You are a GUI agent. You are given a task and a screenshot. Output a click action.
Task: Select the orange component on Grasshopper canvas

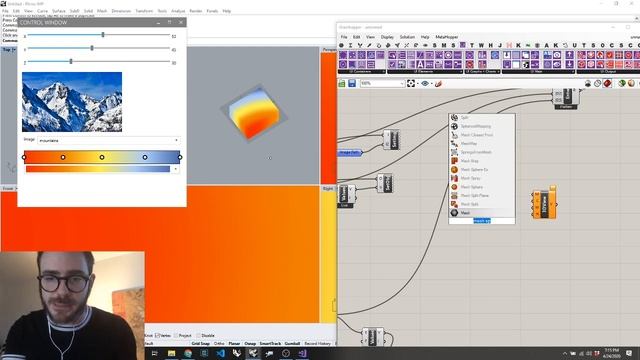click(544, 203)
